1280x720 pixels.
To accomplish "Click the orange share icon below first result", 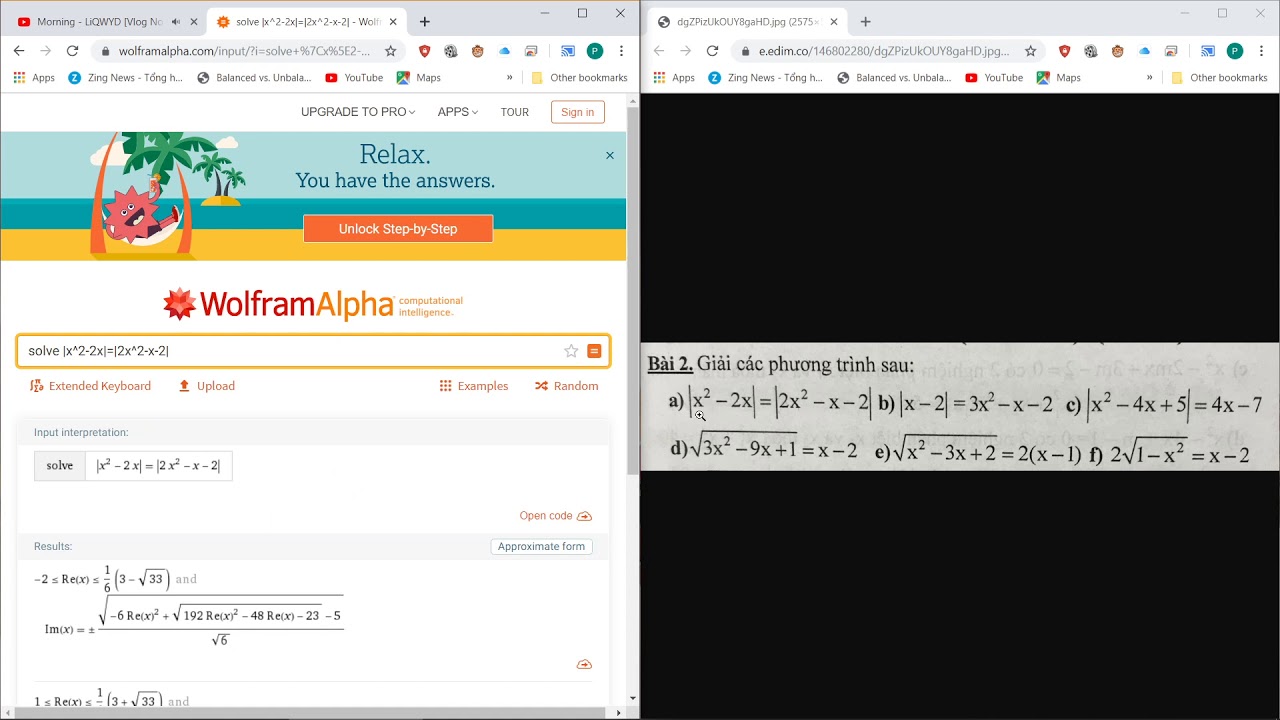I will click(585, 665).
